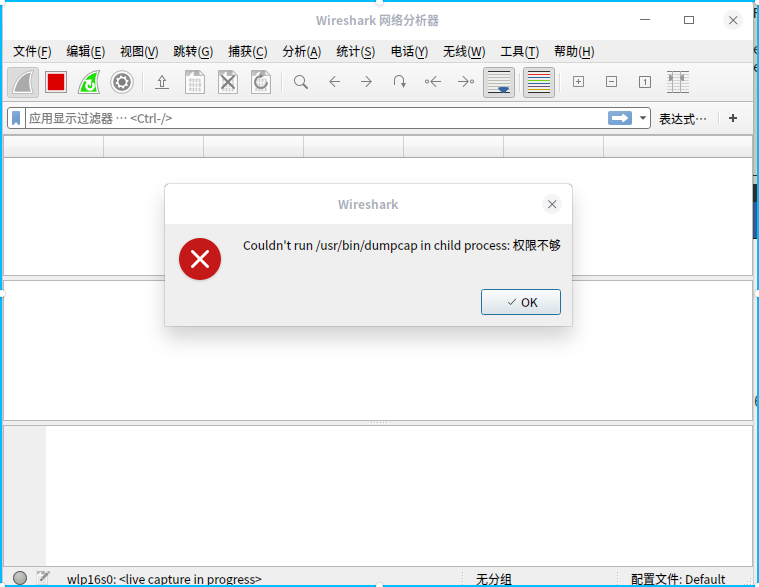The image size is (759, 587).
Task: Open the 捕获(C) menu
Action: pos(247,51)
